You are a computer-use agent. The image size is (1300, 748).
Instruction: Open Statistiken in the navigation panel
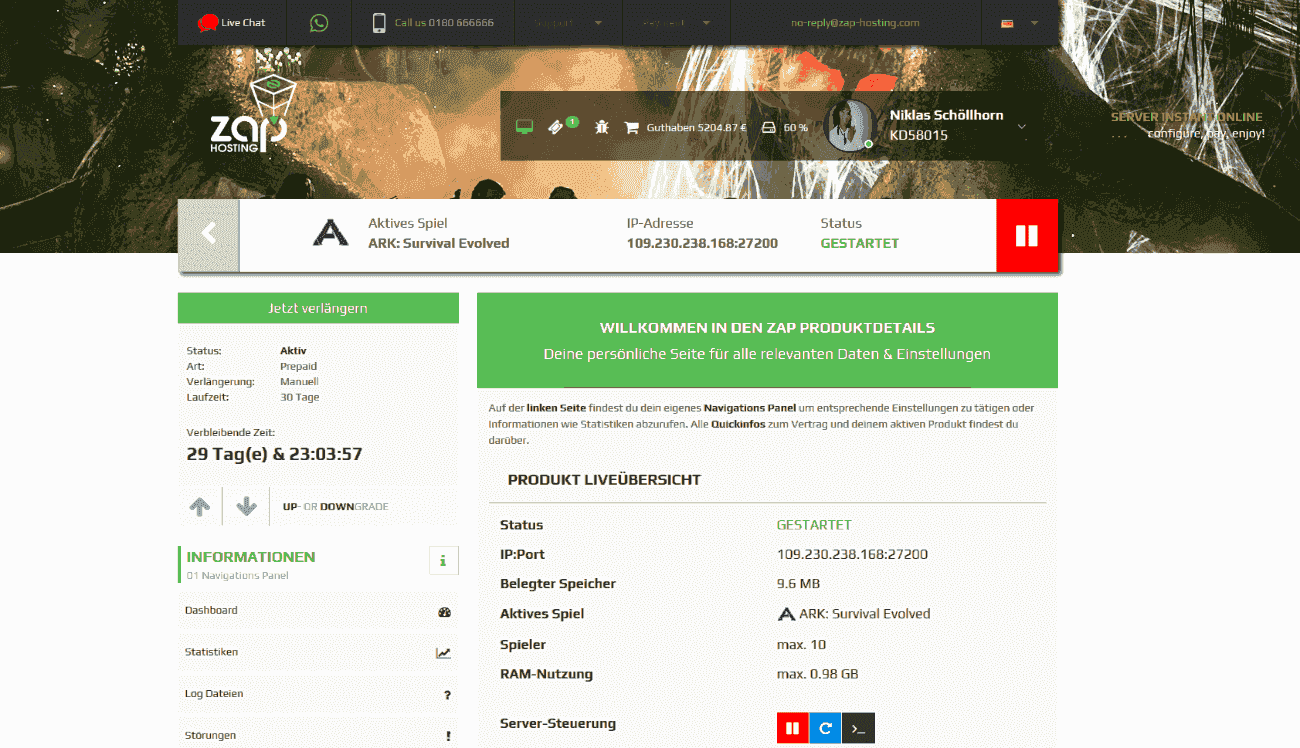click(x=318, y=653)
